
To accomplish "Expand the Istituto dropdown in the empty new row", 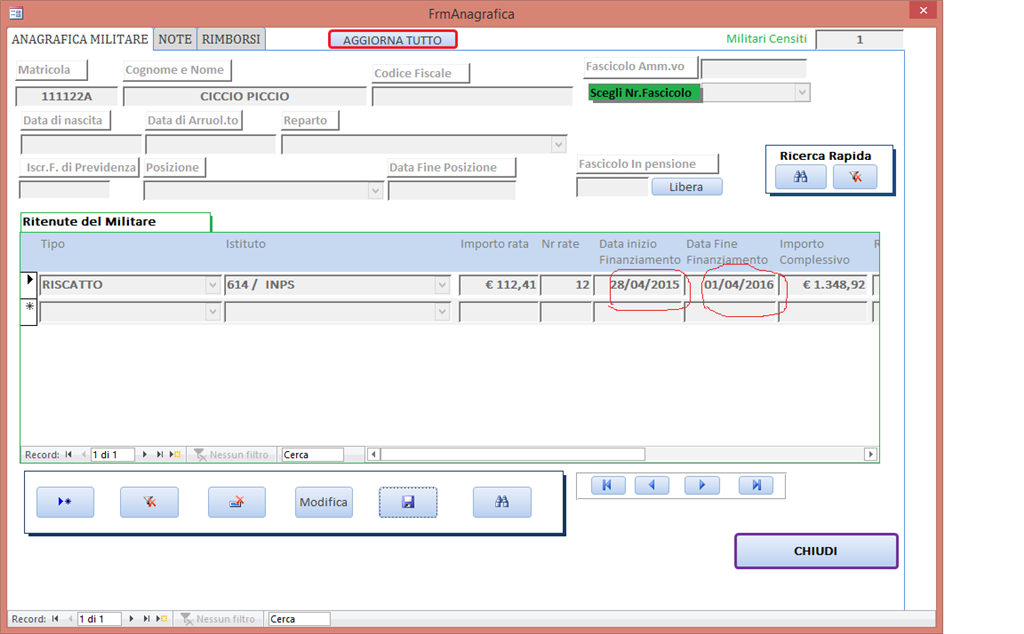I will (442, 312).
